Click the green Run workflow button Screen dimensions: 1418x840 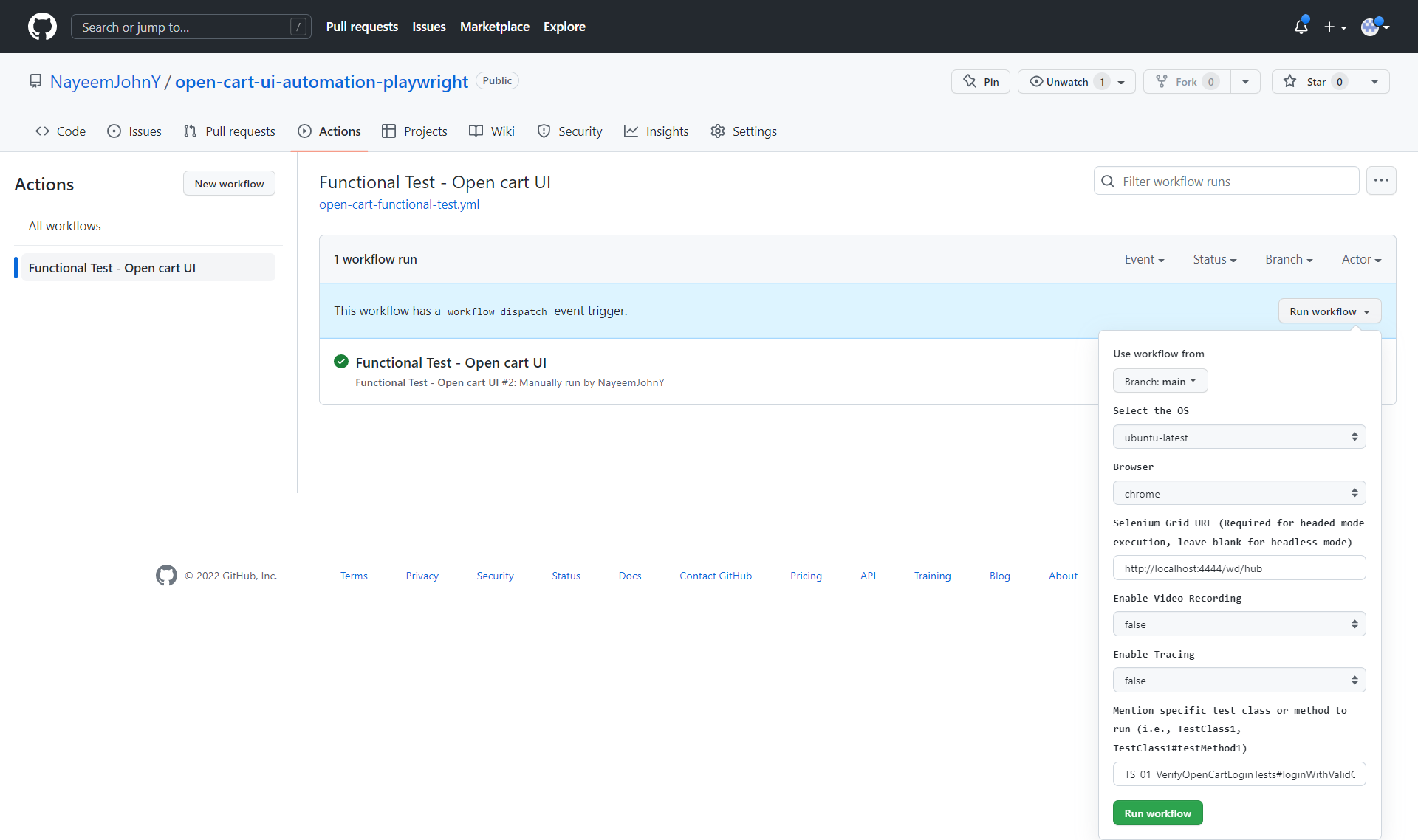(x=1157, y=813)
